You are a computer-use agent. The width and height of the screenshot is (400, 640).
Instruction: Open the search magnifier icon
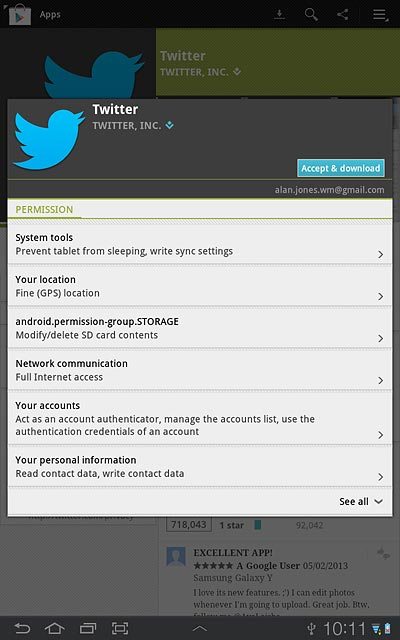click(311, 14)
